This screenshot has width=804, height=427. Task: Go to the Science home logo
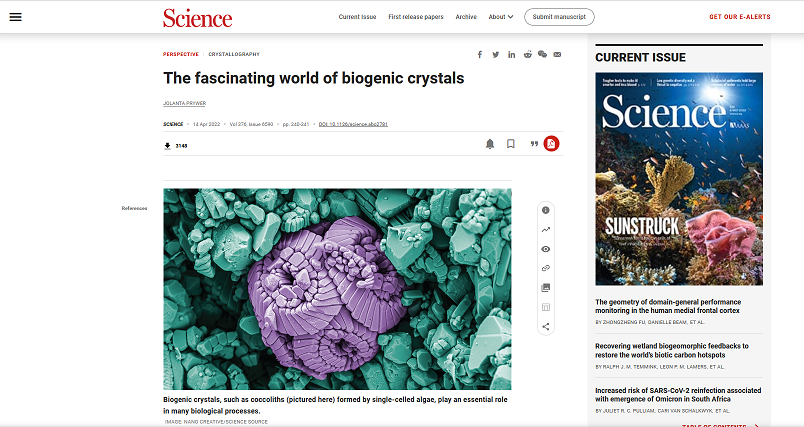pyautogui.click(x=197, y=18)
